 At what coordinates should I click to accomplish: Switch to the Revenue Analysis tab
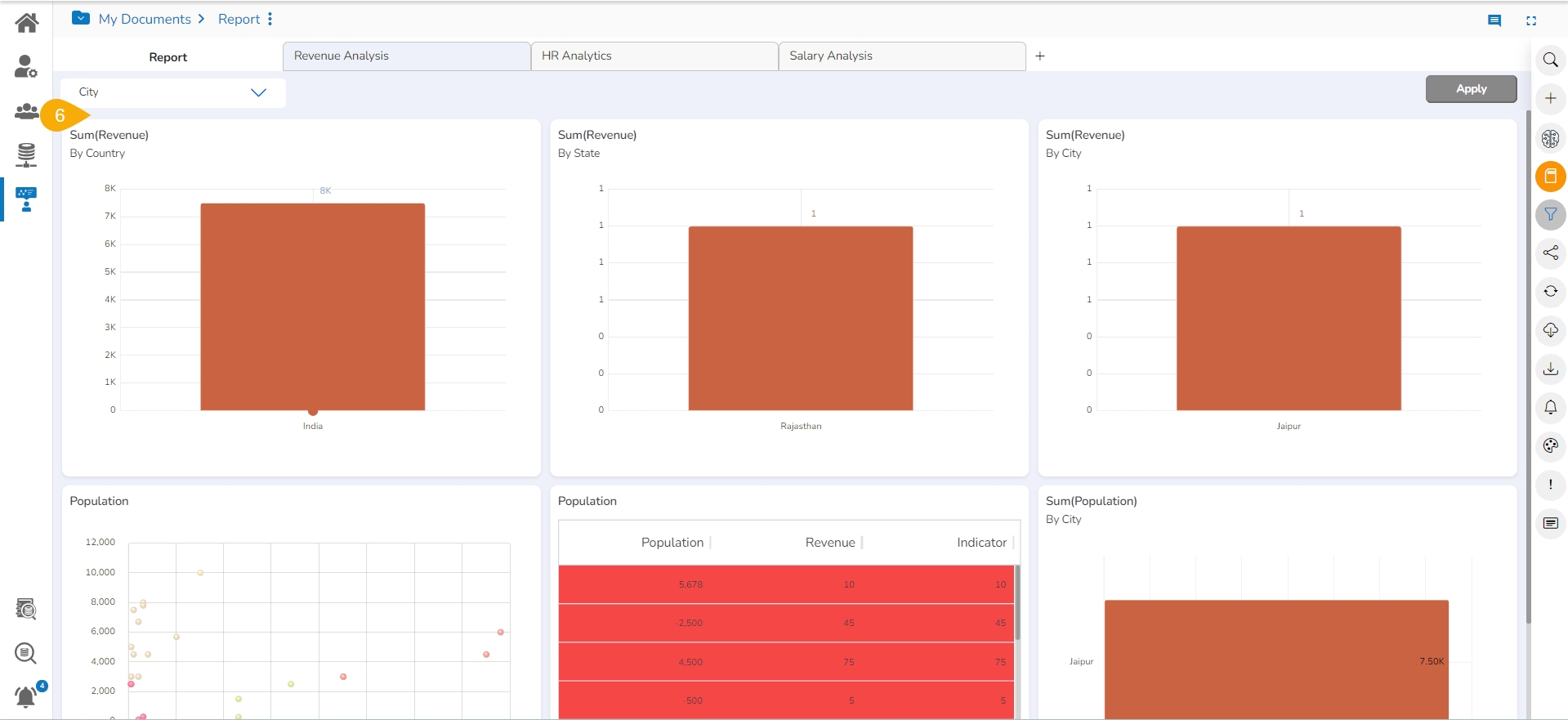point(406,56)
